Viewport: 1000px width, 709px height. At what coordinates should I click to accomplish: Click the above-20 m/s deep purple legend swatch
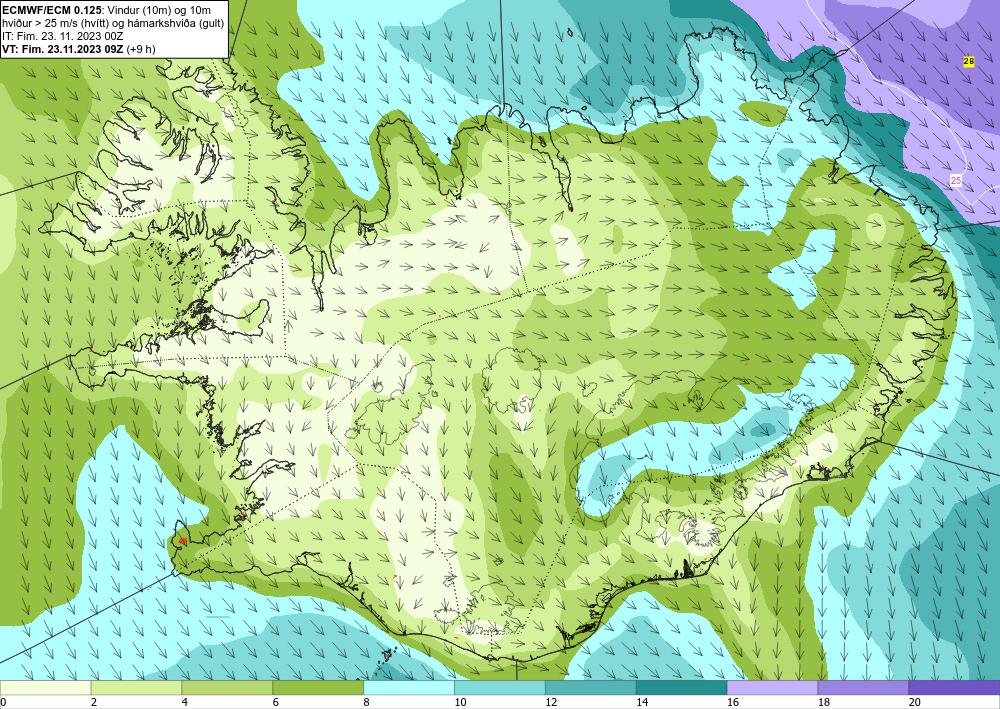coord(954,688)
